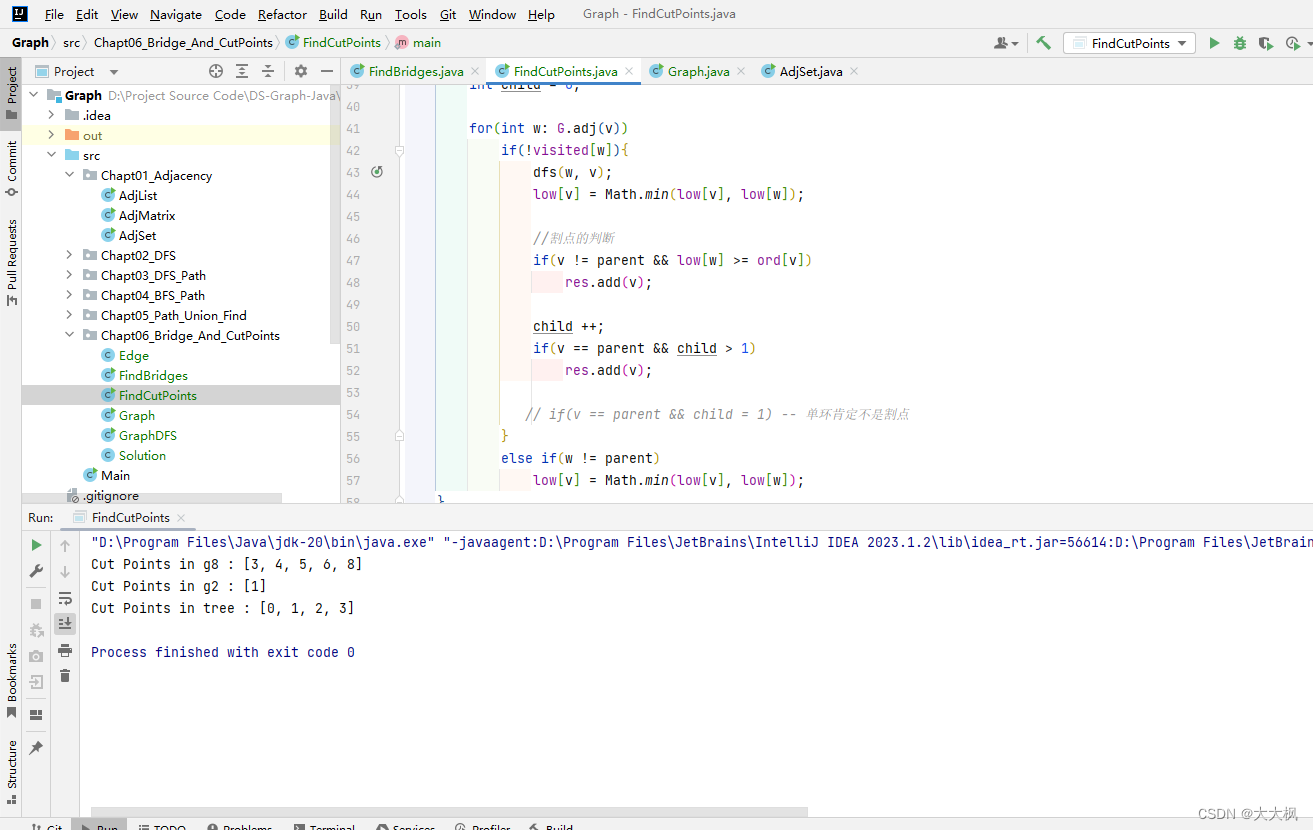Select Main class in project tree
The image size is (1313, 830).
pos(115,475)
